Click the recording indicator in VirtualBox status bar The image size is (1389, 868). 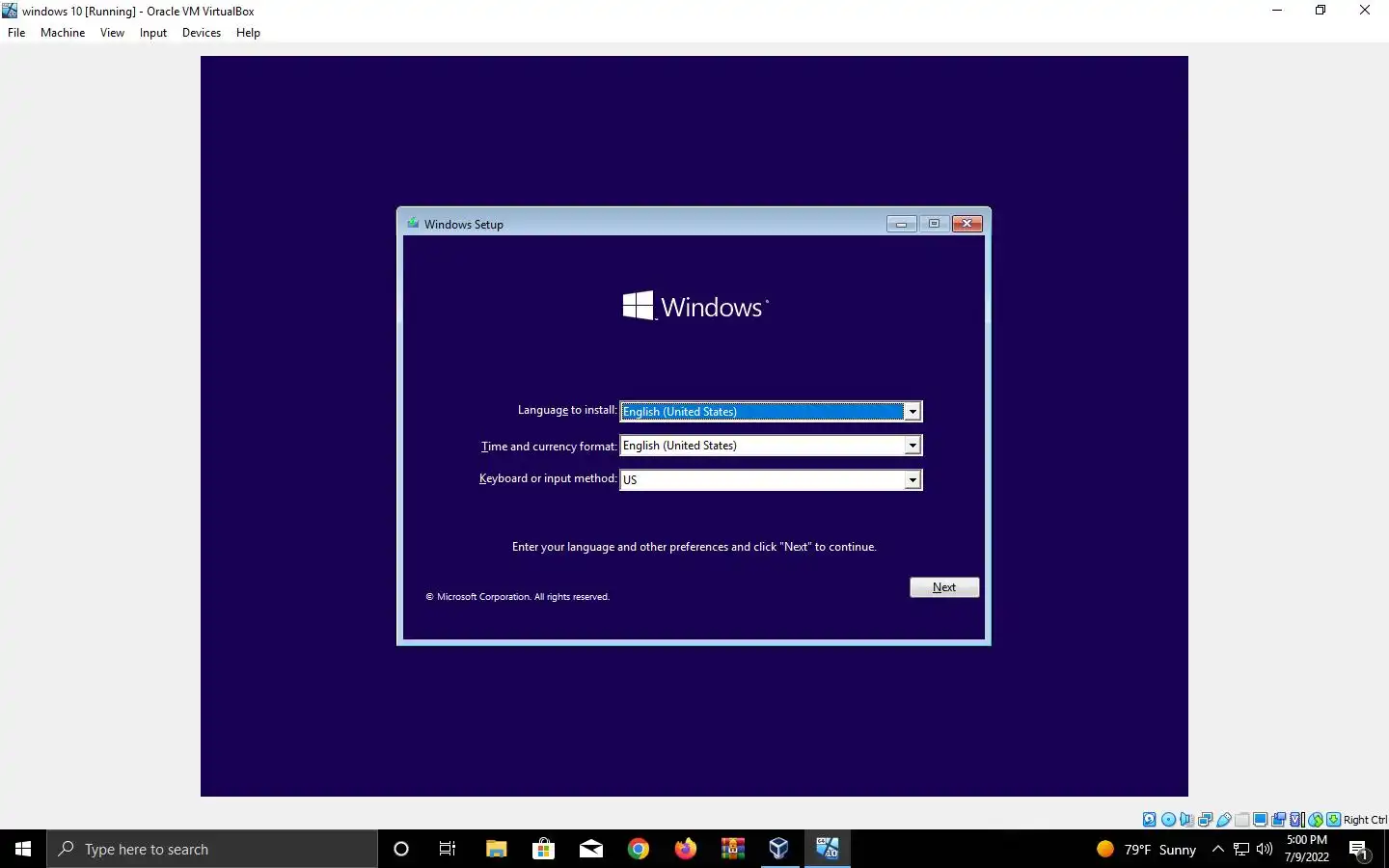tap(1279, 820)
